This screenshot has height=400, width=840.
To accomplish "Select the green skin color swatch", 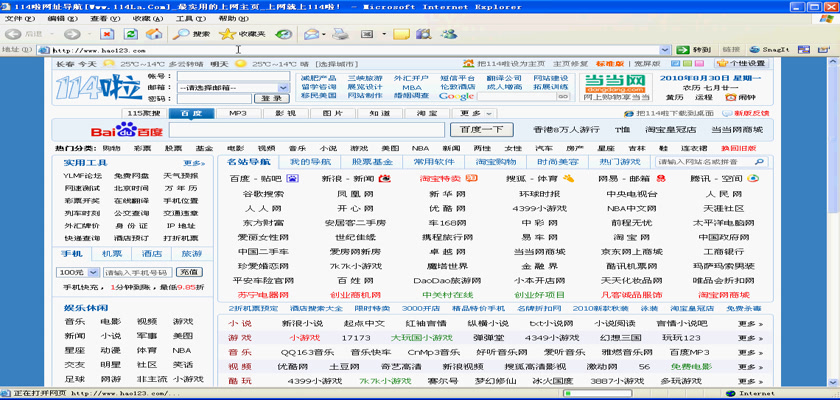I will 685,63.
